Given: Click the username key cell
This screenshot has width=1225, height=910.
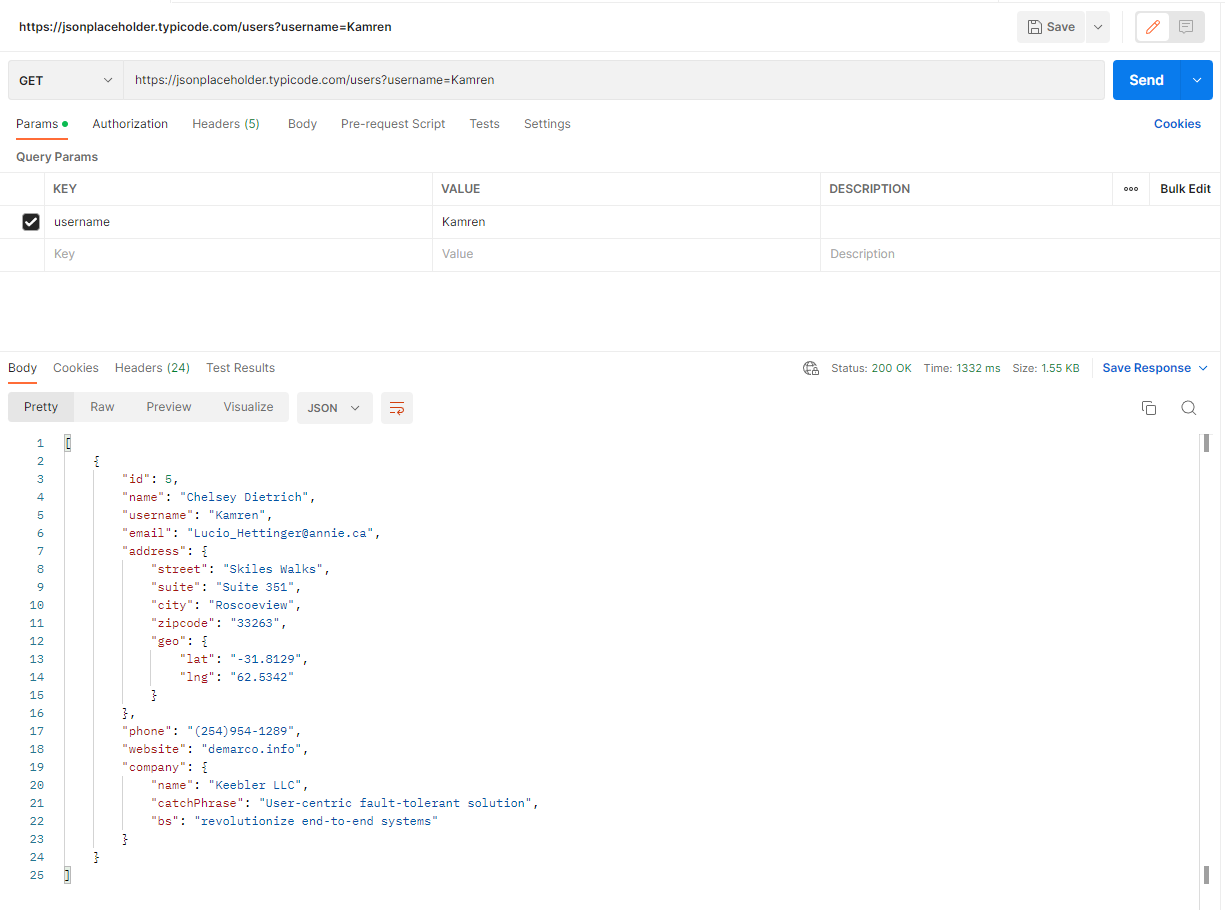Looking at the screenshot, I should tap(239, 222).
